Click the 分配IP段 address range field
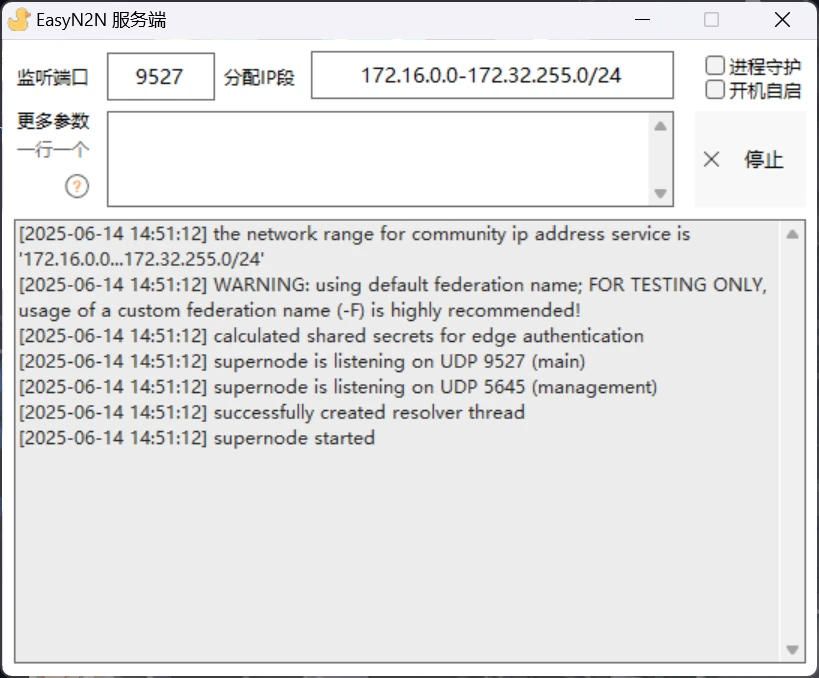 [492, 75]
